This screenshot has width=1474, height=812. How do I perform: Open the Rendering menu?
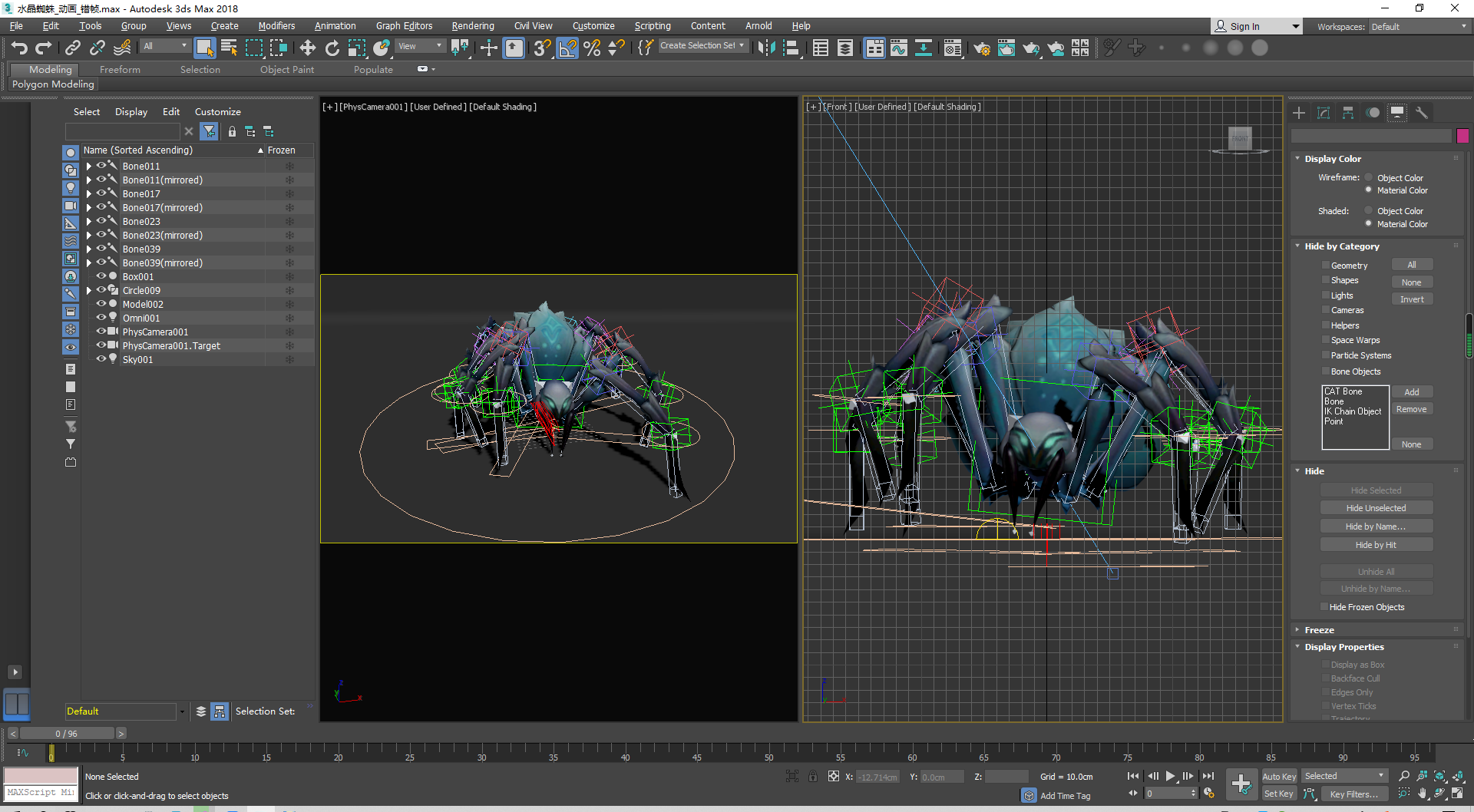[472, 26]
